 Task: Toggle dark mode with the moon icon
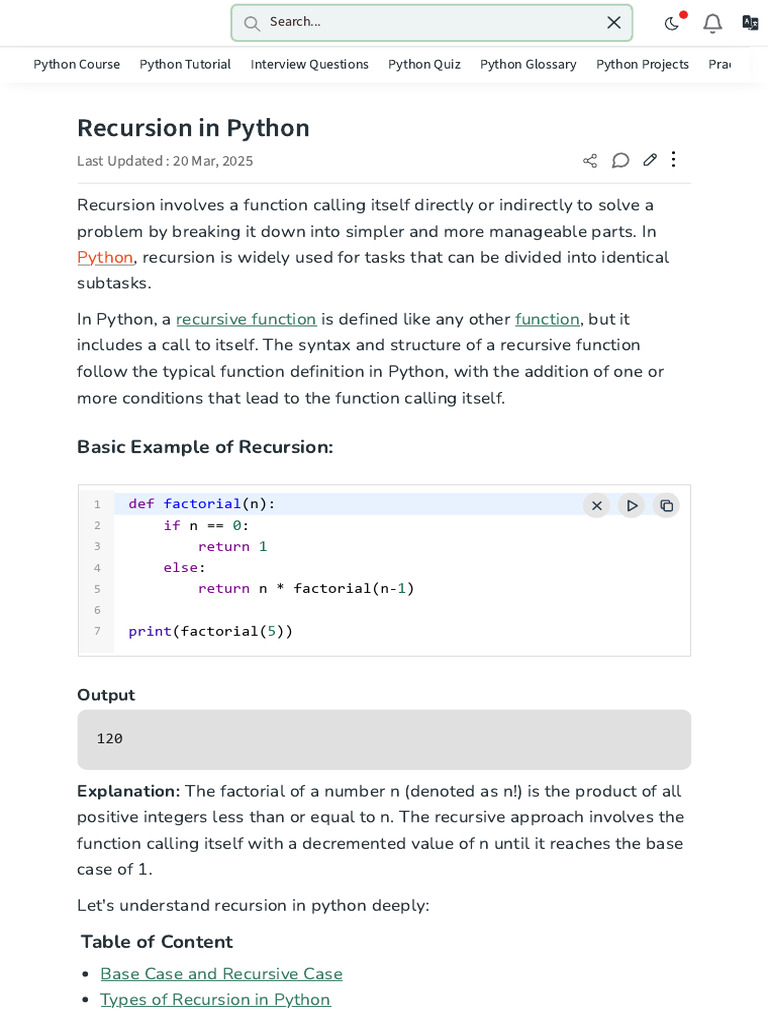(672, 23)
